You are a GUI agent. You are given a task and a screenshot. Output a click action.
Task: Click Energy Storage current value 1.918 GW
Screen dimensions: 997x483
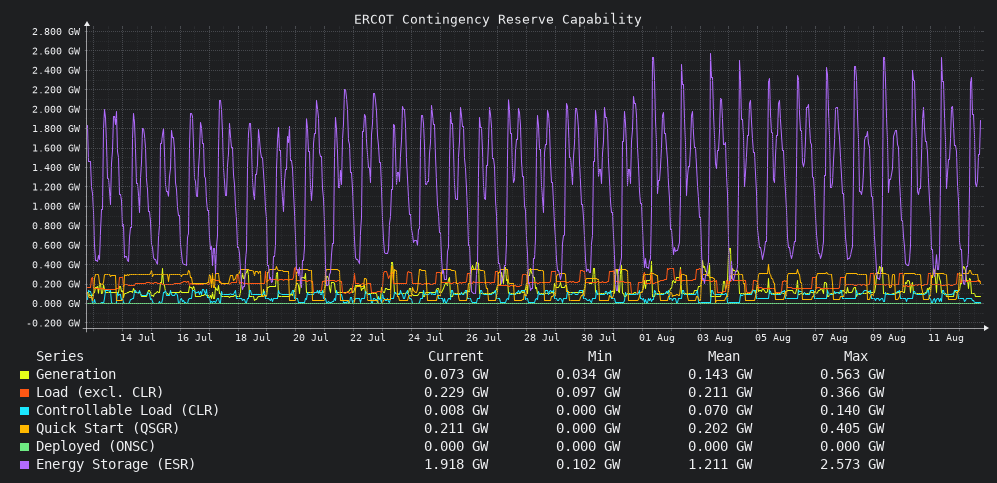click(456, 465)
